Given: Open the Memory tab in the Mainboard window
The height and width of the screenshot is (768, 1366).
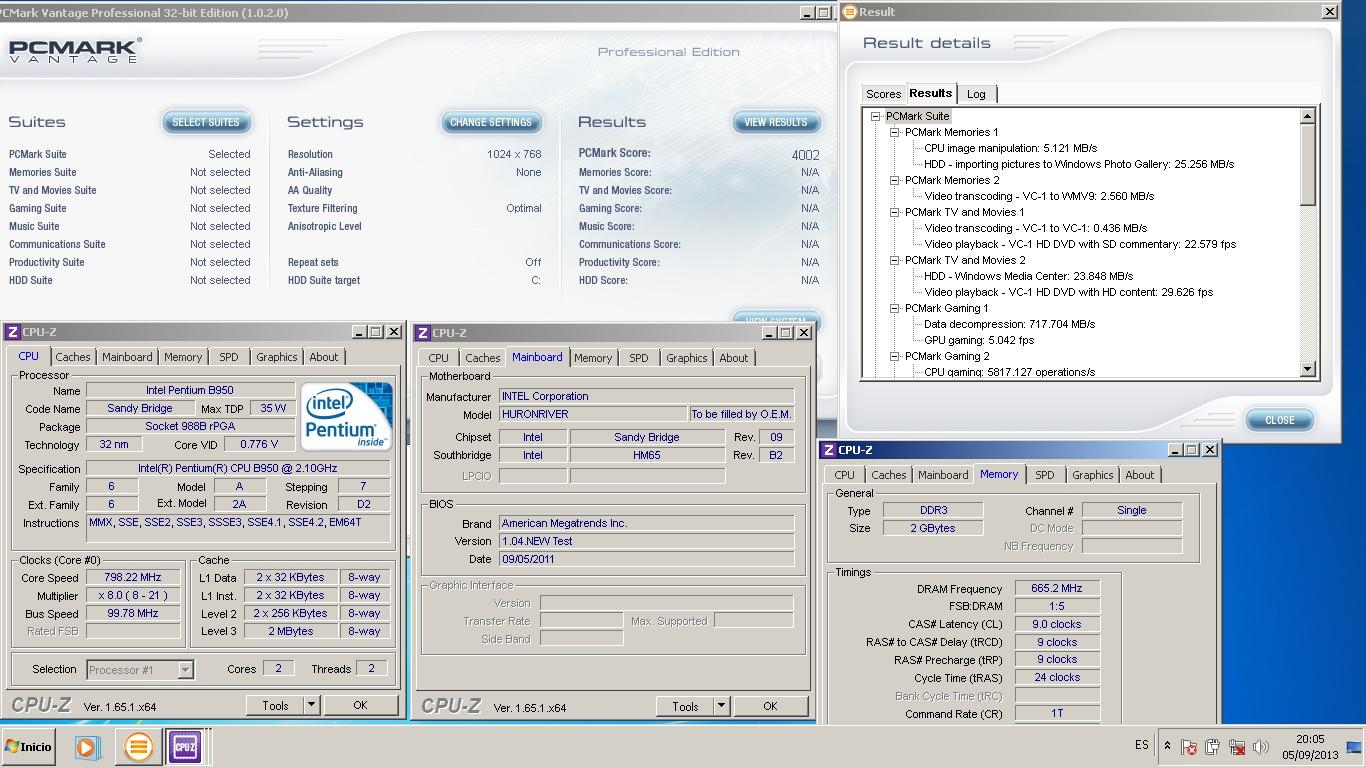Looking at the screenshot, I should point(593,358).
